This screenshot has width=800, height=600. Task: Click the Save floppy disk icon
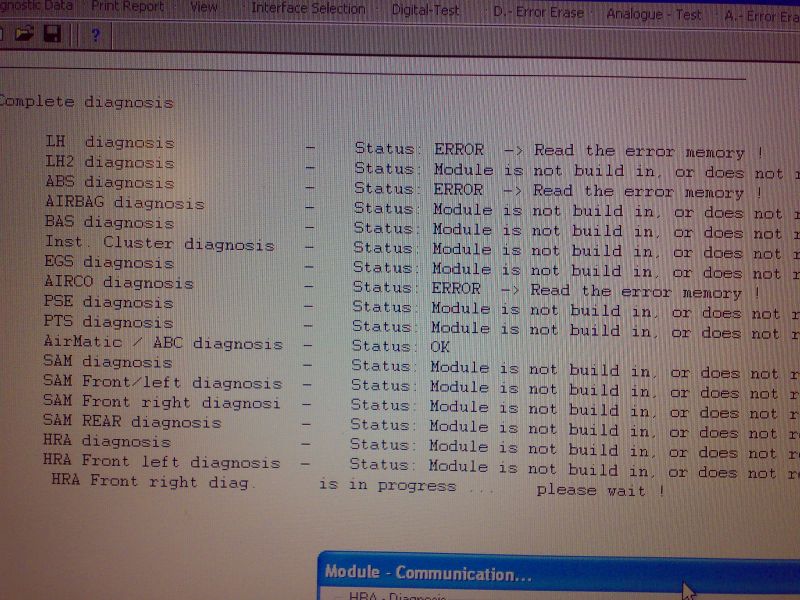(52, 36)
